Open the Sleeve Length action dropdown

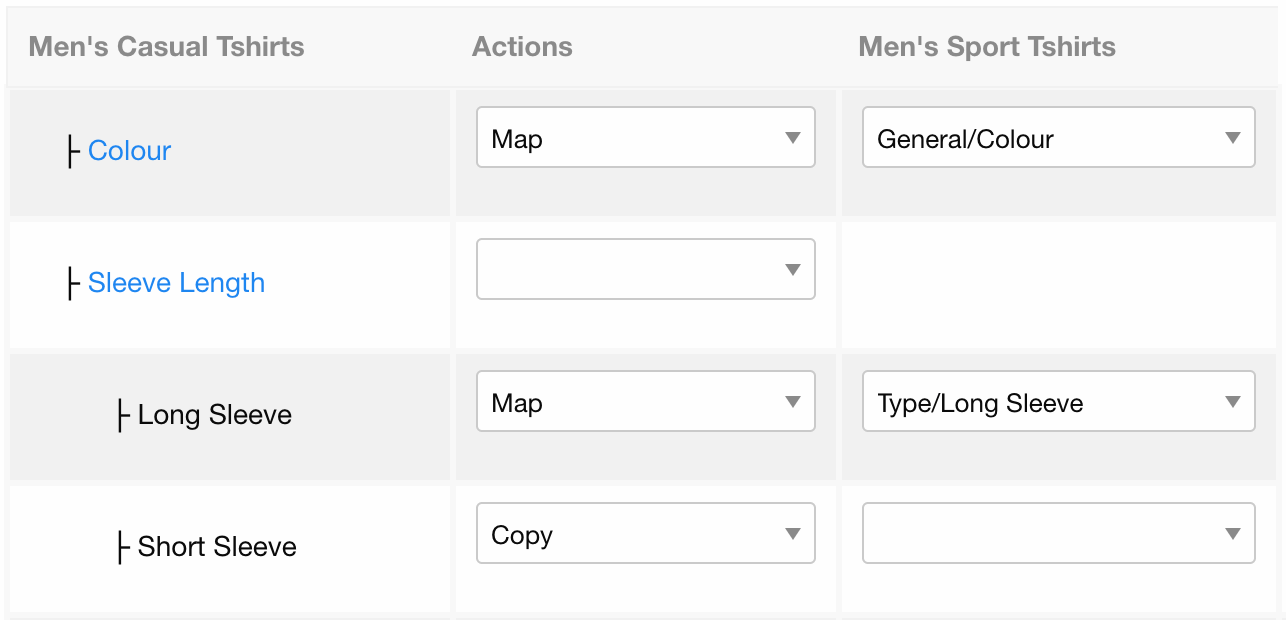click(646, 269)
